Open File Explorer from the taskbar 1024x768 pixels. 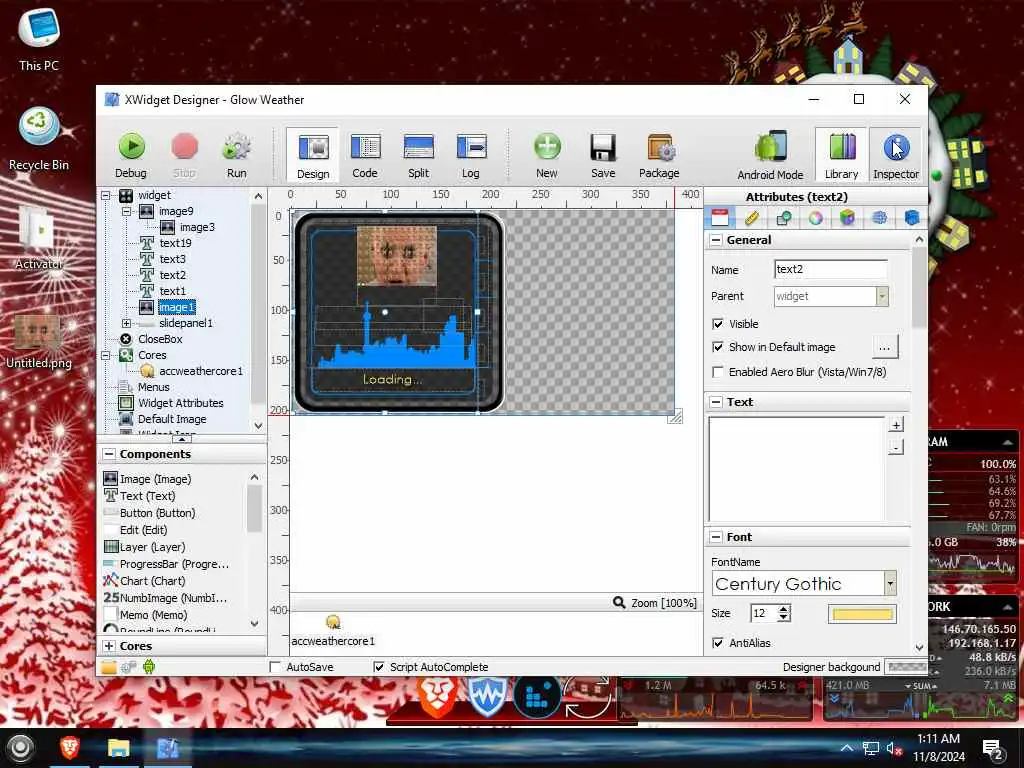[x=119, y=747]
